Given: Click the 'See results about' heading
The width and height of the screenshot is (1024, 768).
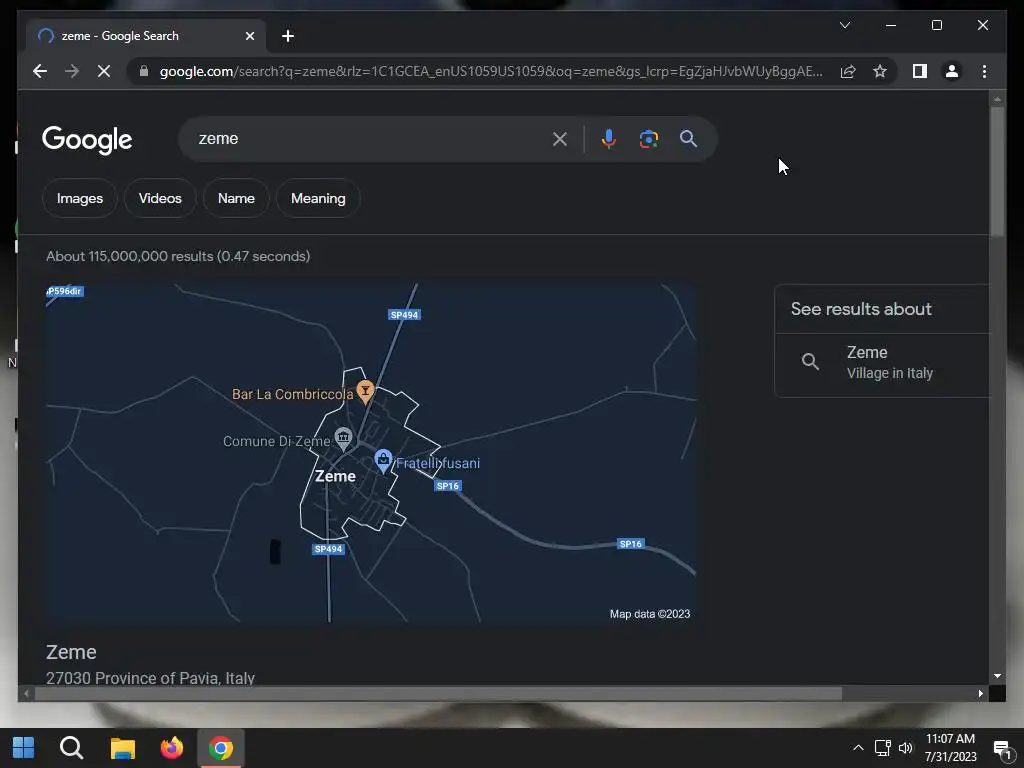Looking at the screenshot, I should 861,309.
